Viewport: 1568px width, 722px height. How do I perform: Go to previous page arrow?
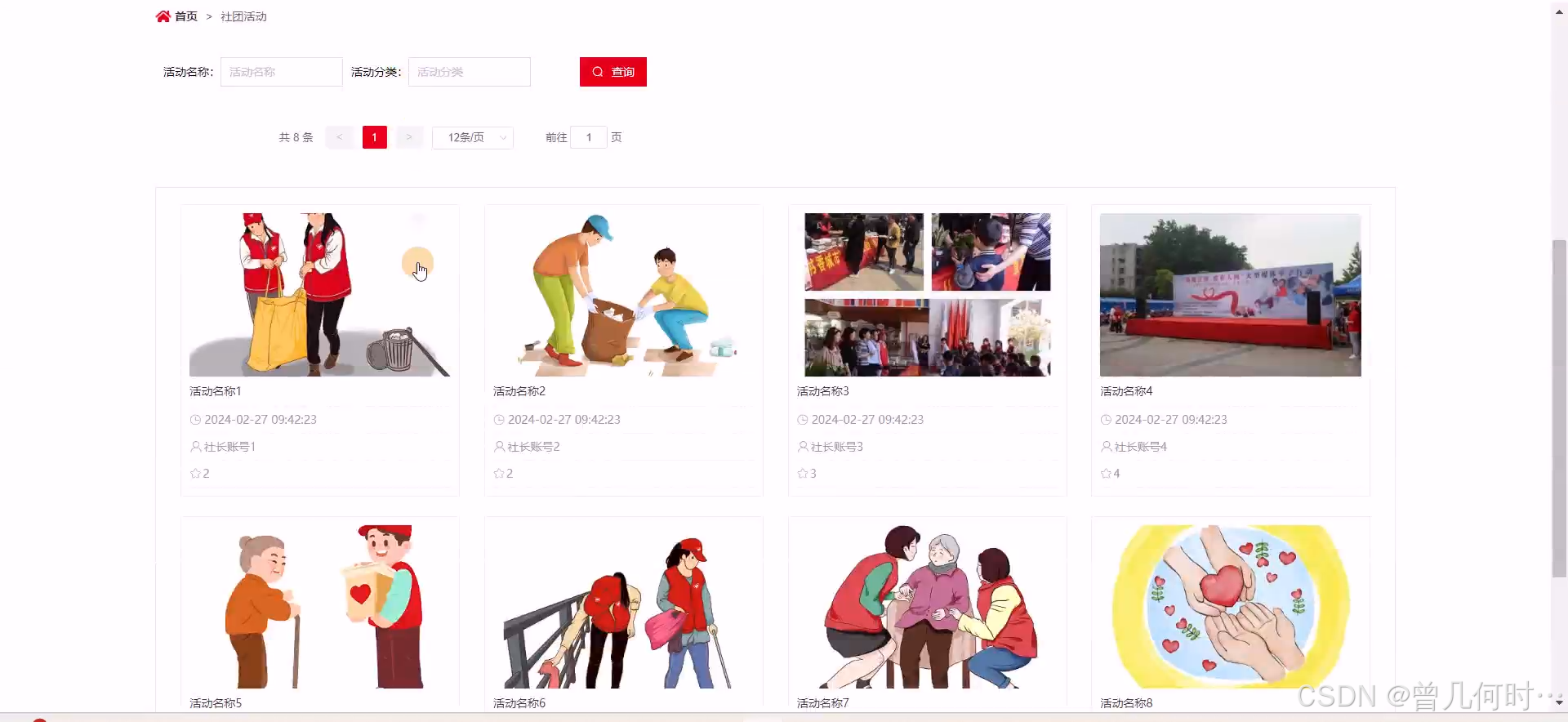(339, 137)
